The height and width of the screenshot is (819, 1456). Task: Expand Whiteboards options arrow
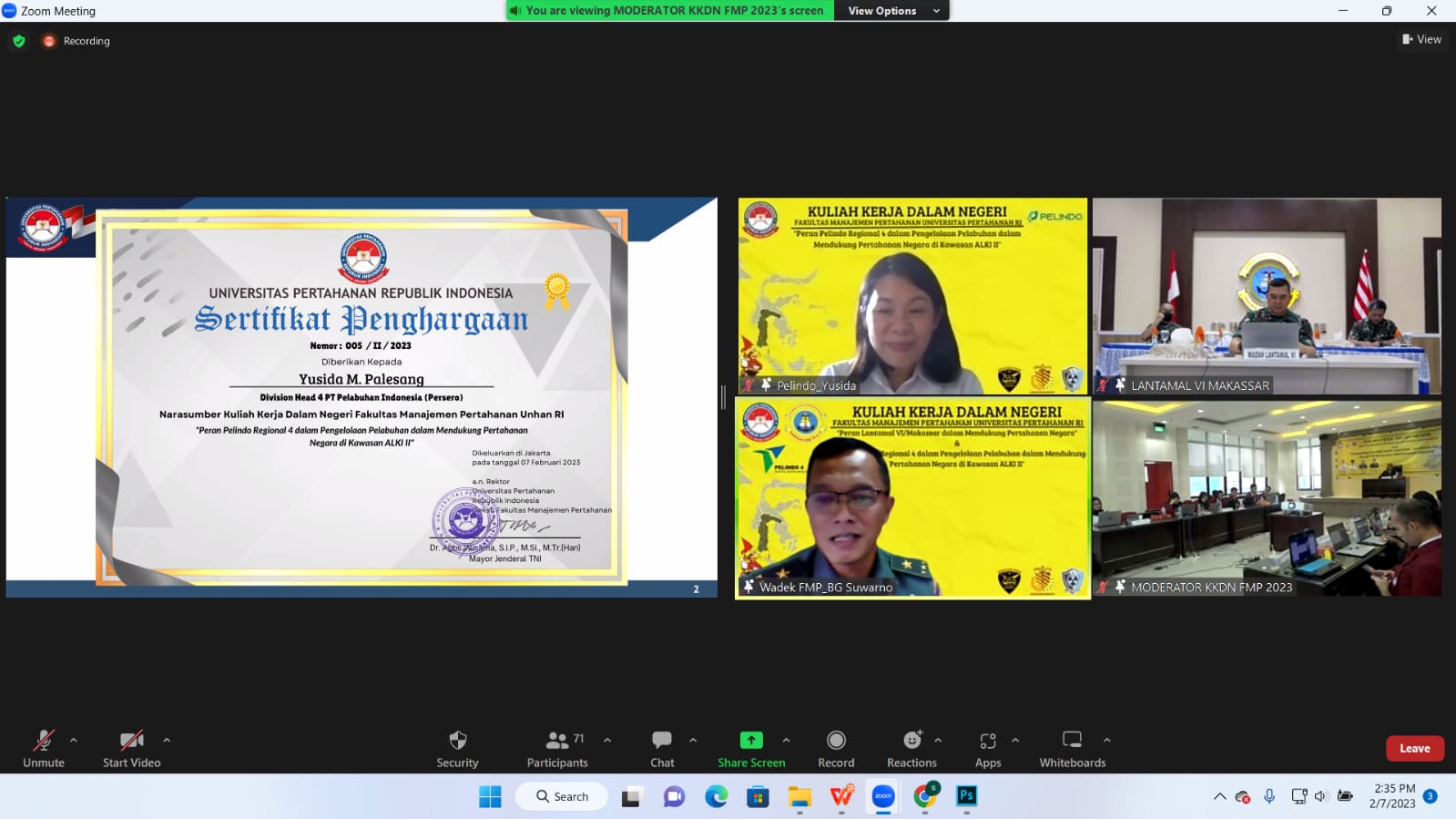(1107, 740)
